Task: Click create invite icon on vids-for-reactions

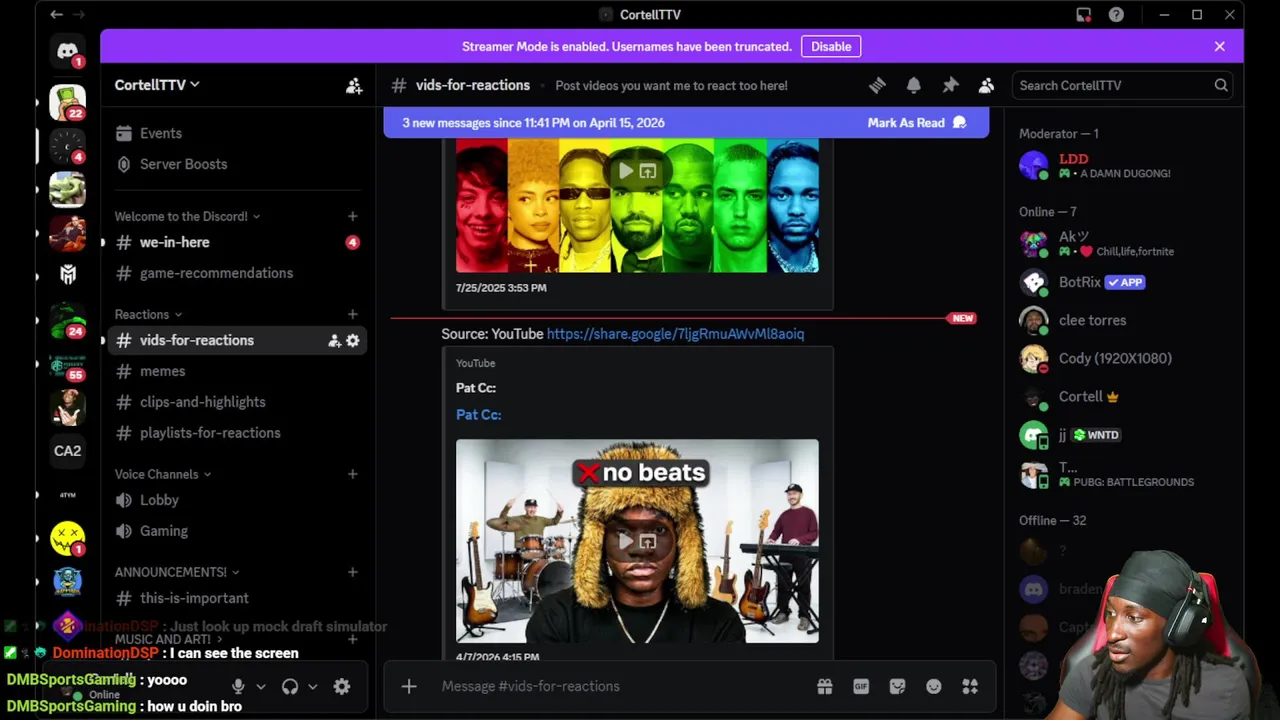Action: [x=335, y=341]
